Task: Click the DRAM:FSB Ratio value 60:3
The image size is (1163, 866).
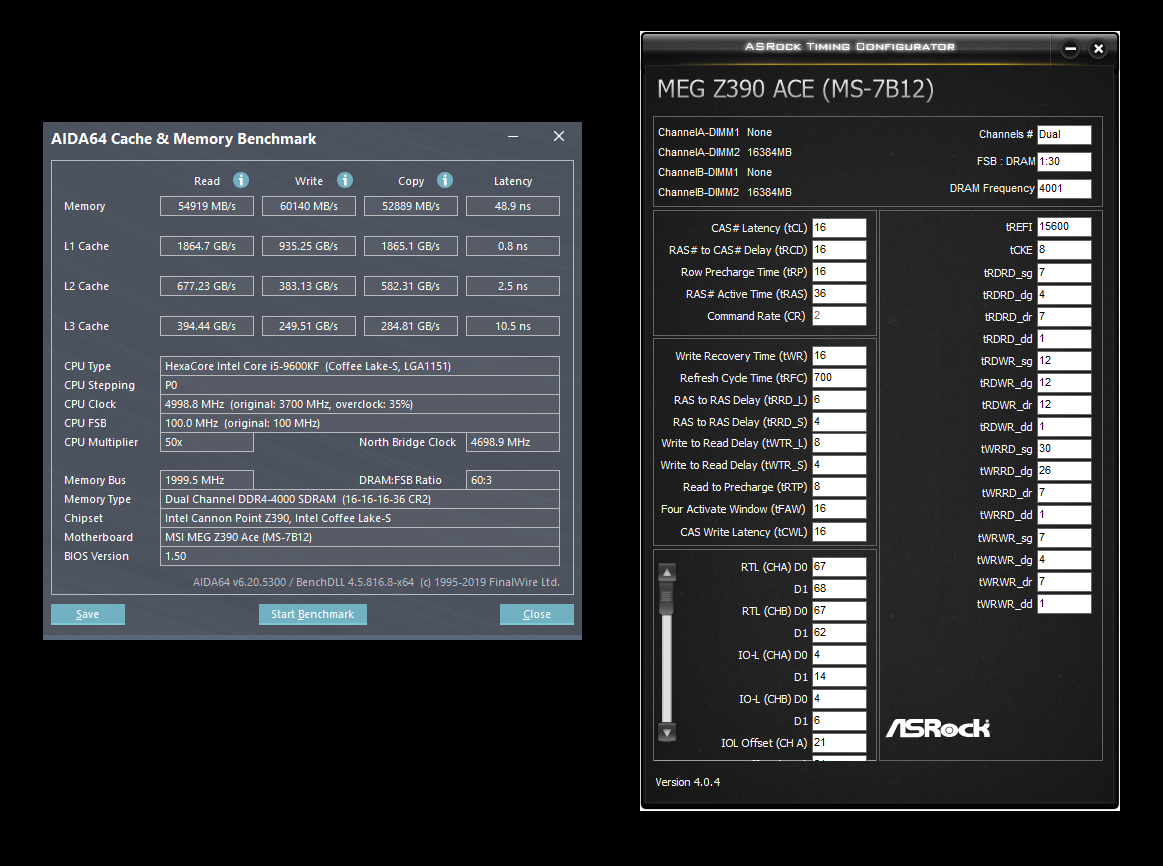Action: [513, 480]
